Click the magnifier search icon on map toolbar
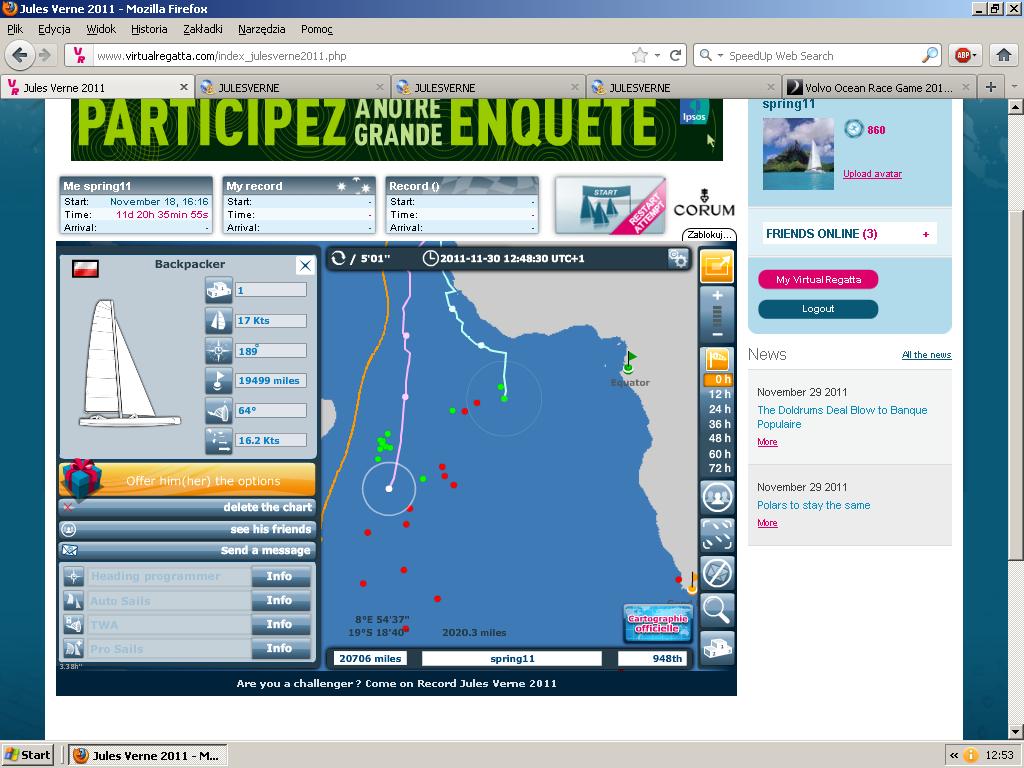Screen dimensions: 1024x768 pos(717,609)
